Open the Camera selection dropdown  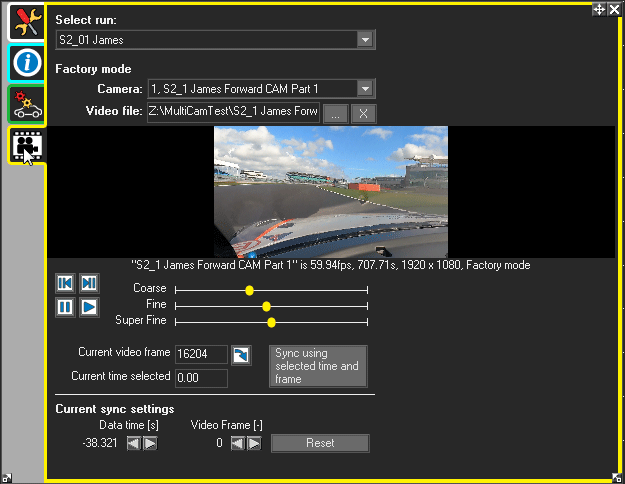pyautogui.click(x=366, y=89)
